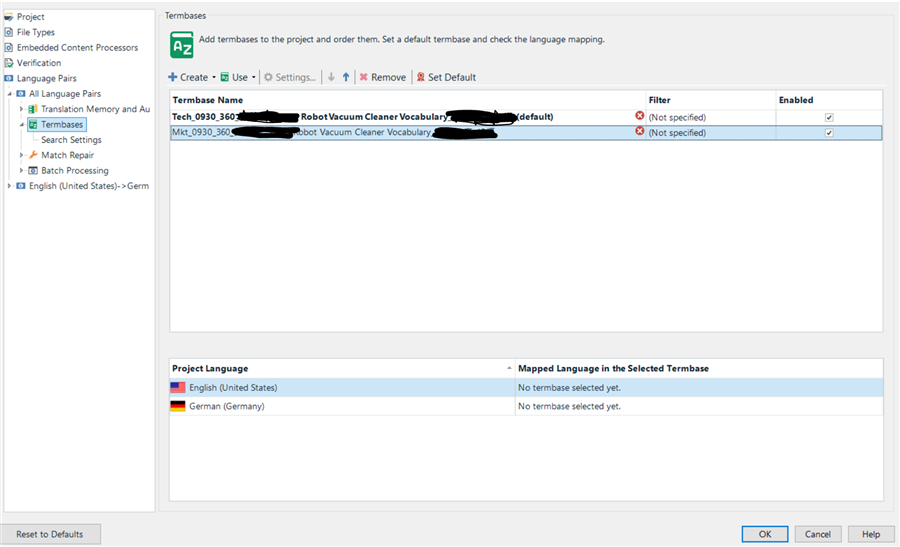
Task: Select Verification in the tree
Action: coord(38,63)
